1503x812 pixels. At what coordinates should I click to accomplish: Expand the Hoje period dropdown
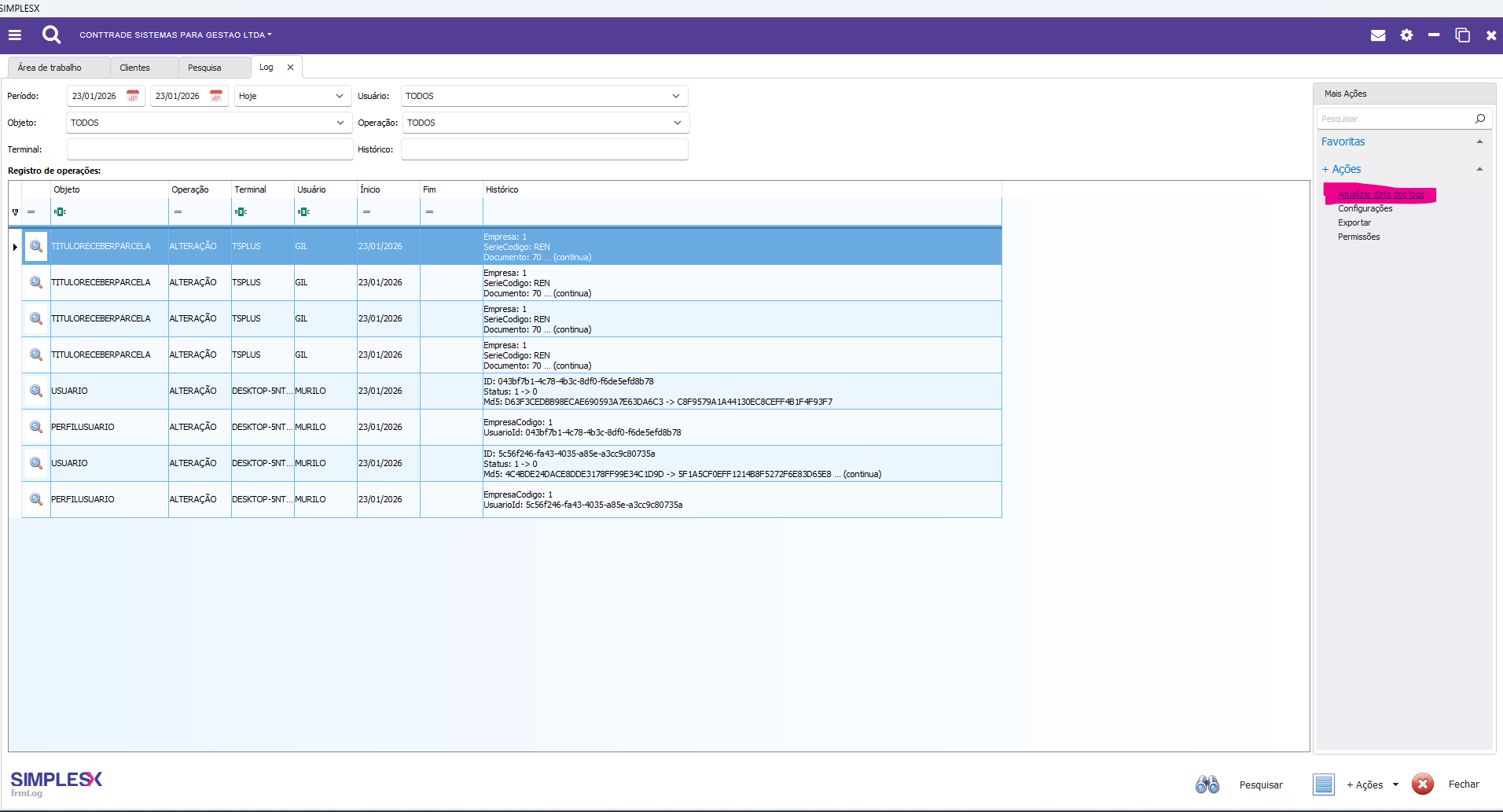[339, 96]
